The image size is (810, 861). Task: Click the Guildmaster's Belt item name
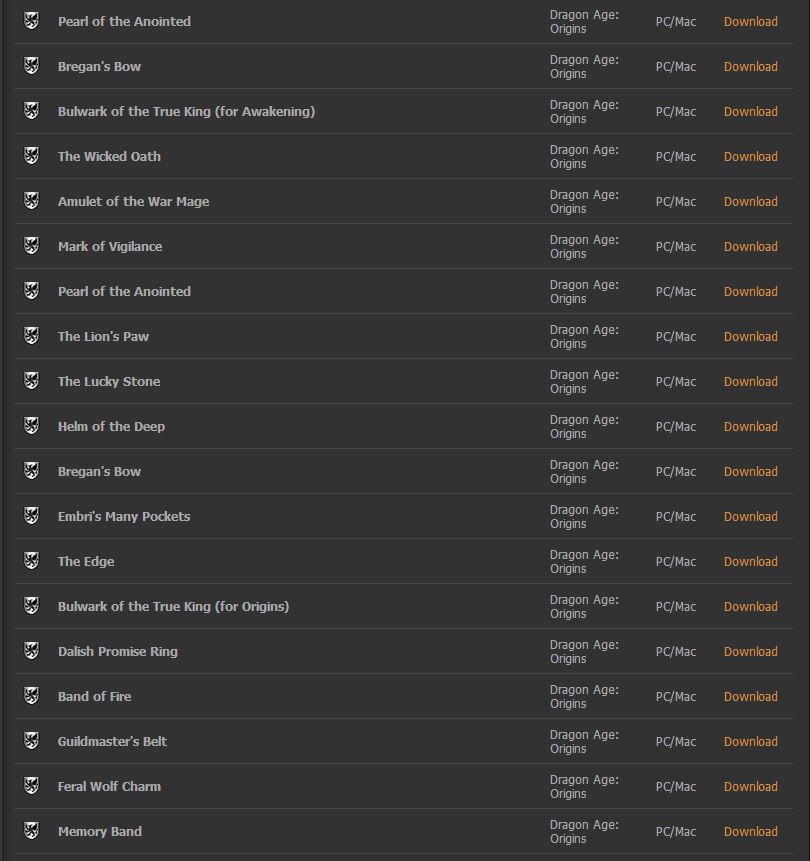pyautogui.click(x=112, y=741)
